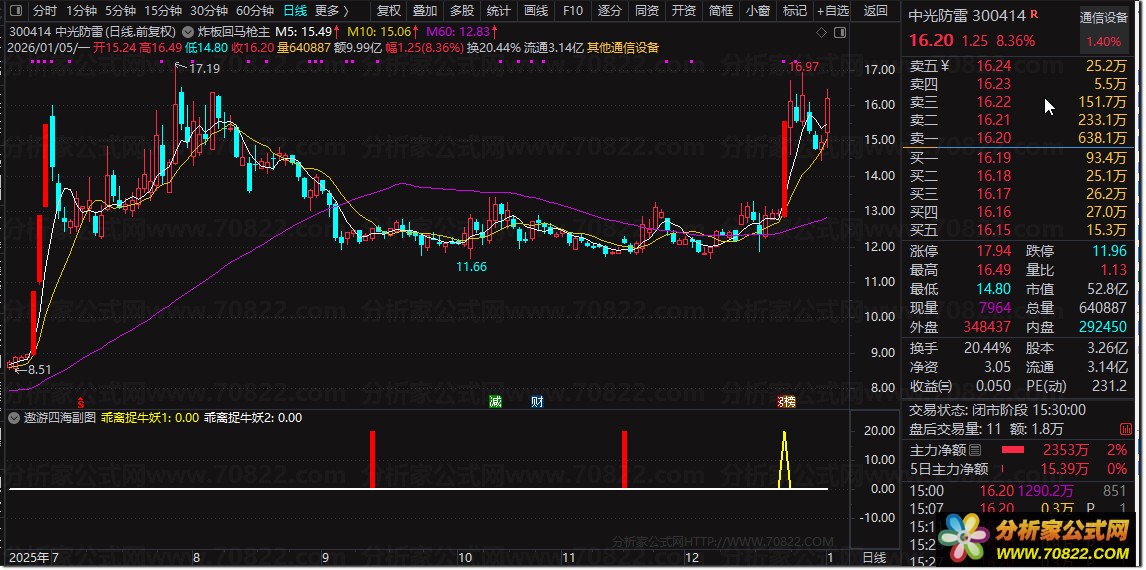This screenshot has width=1146, height=570.
Task: Click 买一 bid price 16.19
Action: tap(994, 158)
